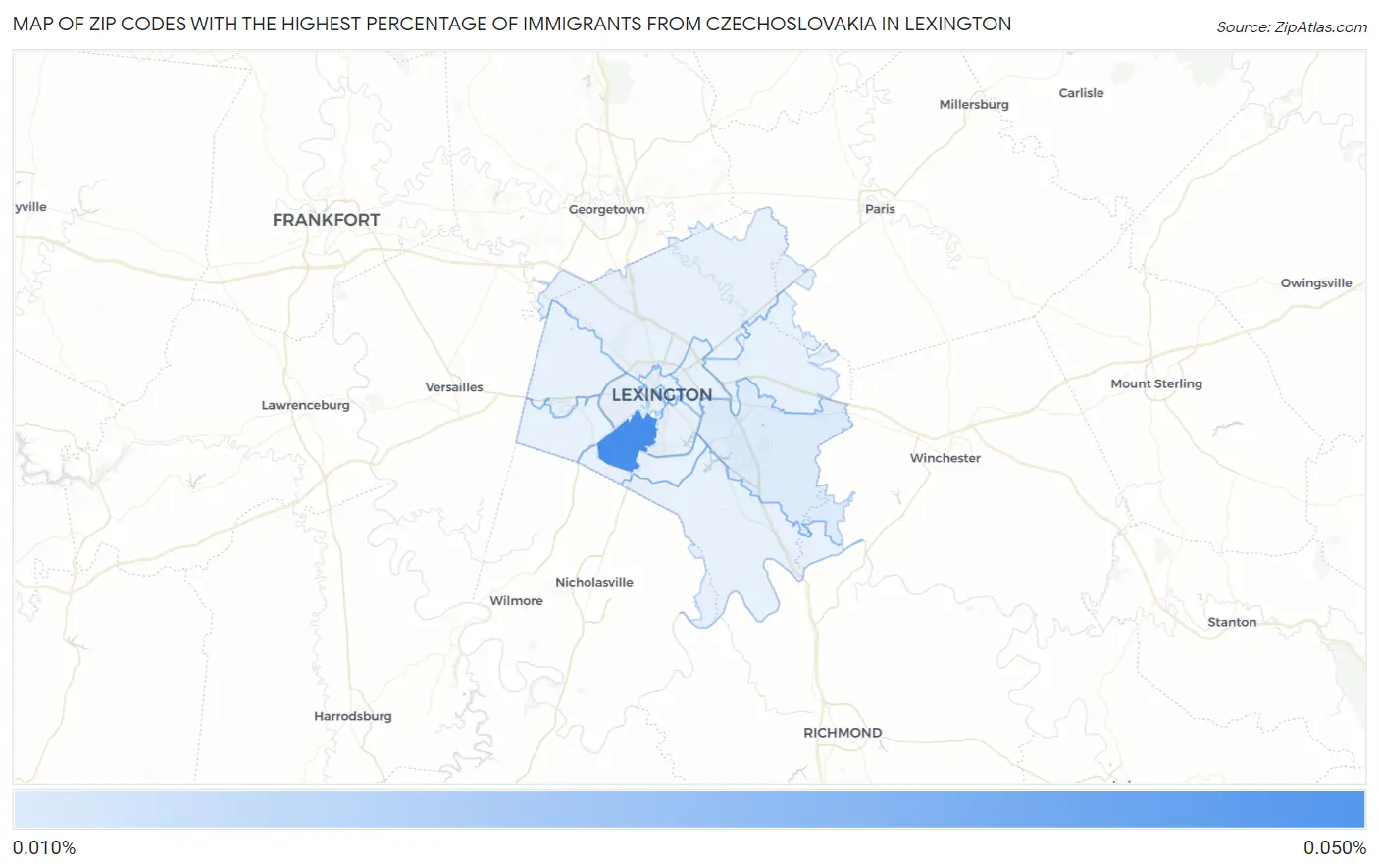
Task: Click the 0.010% legend minimum value
Action: point(44,848)
